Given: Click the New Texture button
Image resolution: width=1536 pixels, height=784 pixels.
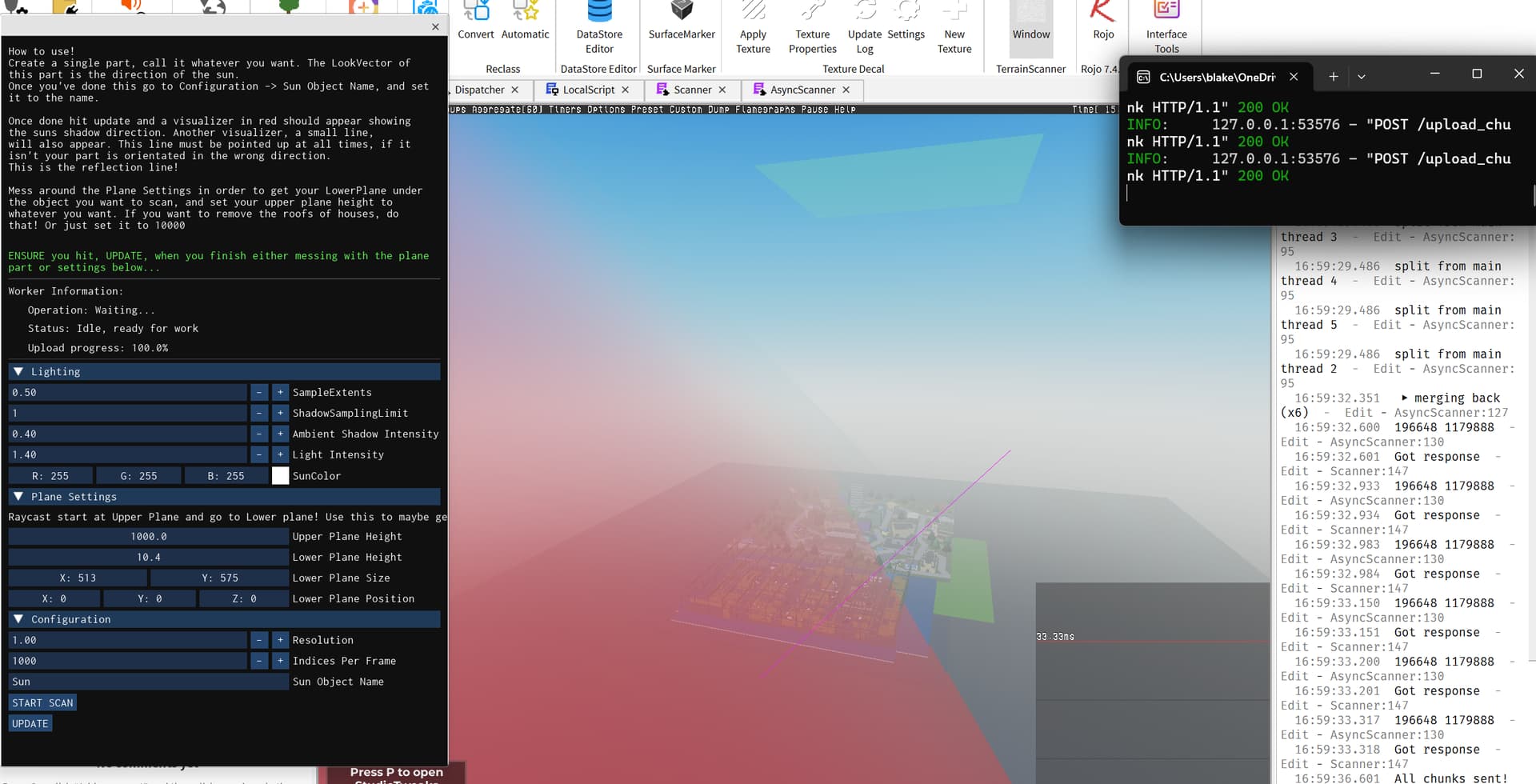Looking at the screenshot, I should 954,27.
